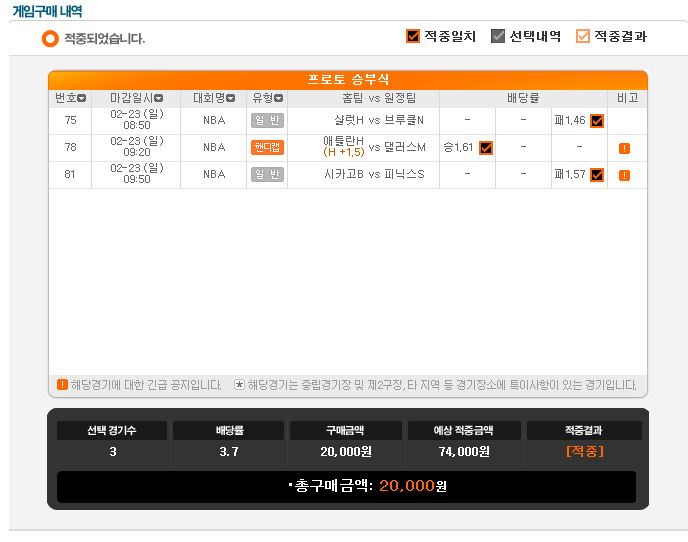Click away team text 댈러스M
Viewport: 688px width, 542px height.
pyautogui.click(x=405, y=147)
